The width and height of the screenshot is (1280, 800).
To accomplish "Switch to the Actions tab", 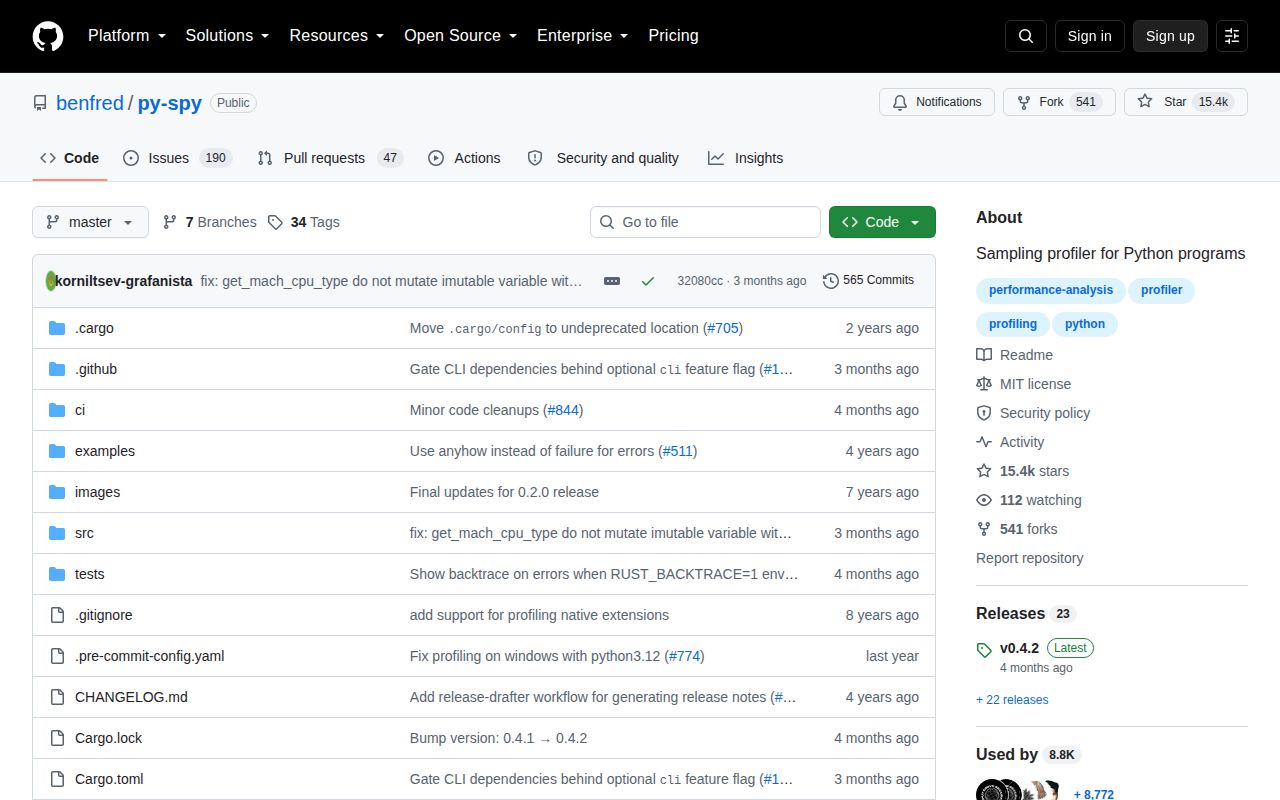I will (464, 158).
